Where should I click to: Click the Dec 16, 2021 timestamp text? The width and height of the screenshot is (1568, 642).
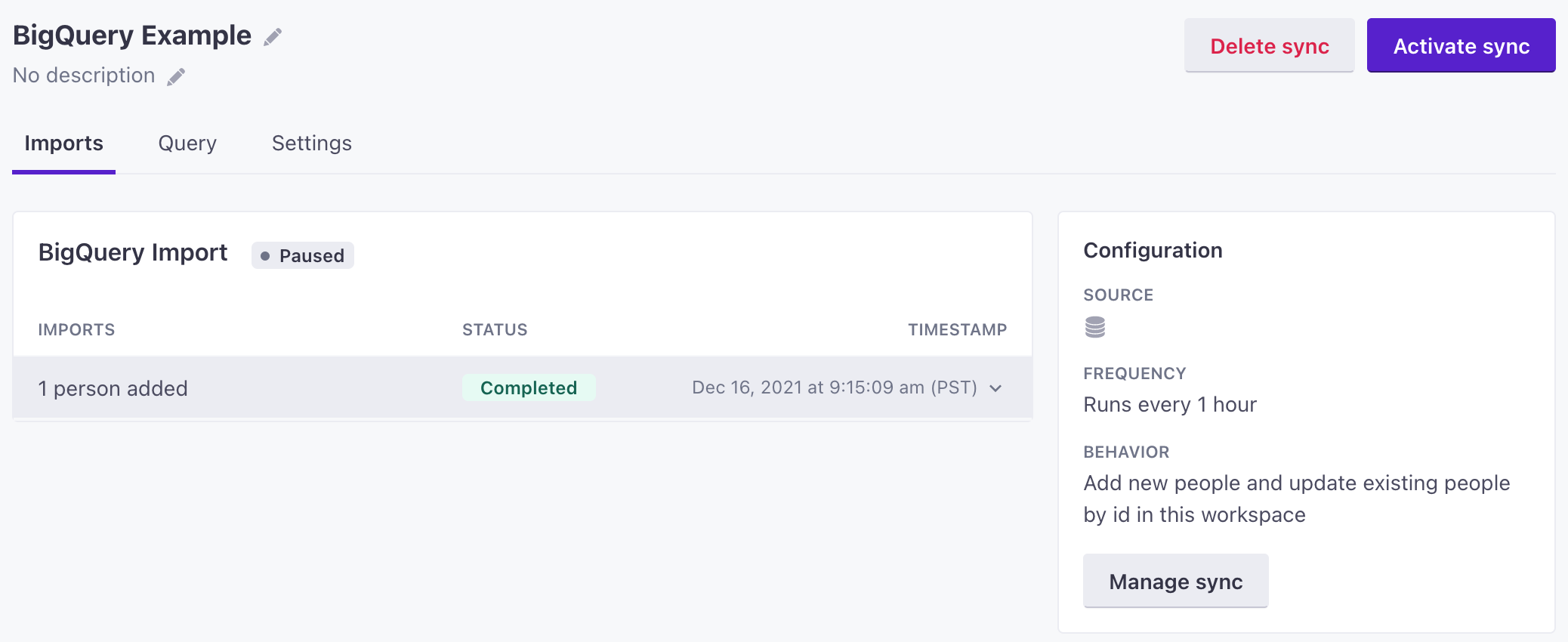(835, 387)
